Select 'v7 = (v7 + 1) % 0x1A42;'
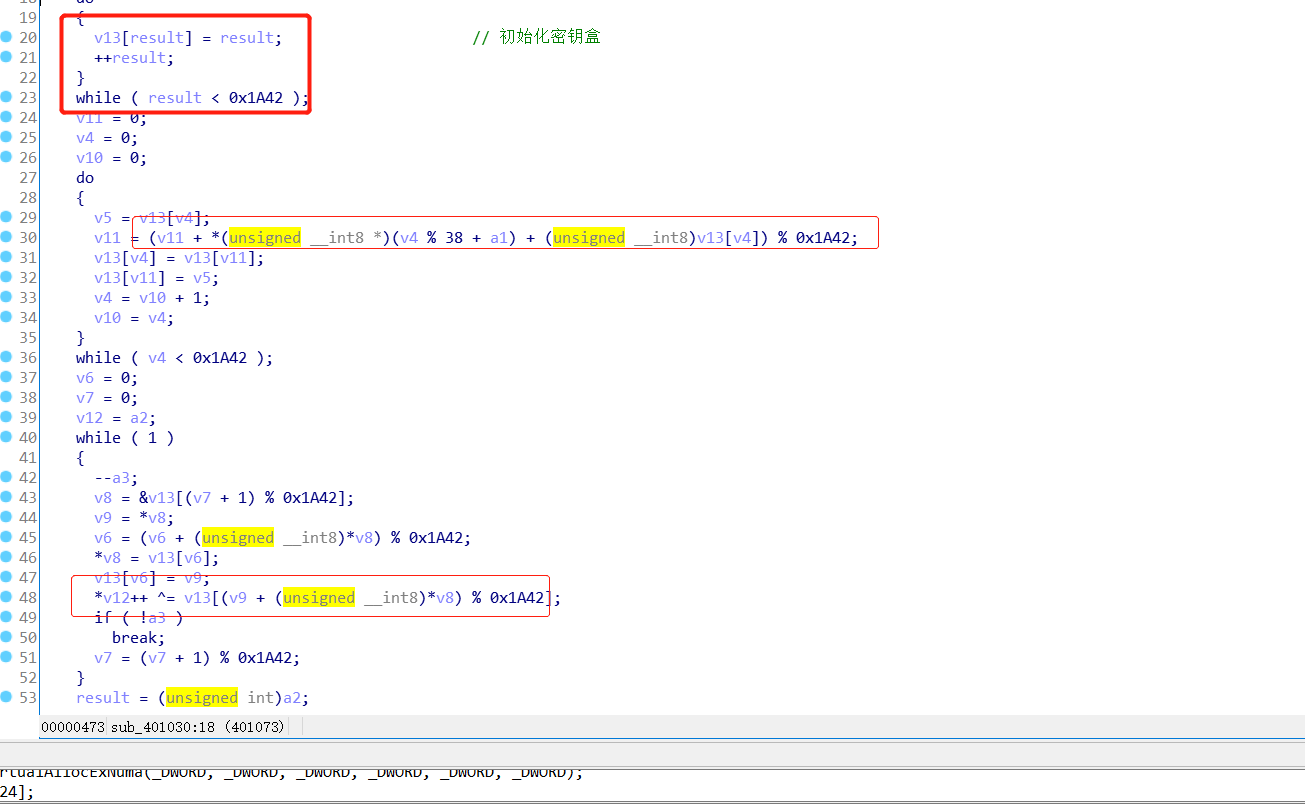The image size is (1305, 809). pos(197,658)
